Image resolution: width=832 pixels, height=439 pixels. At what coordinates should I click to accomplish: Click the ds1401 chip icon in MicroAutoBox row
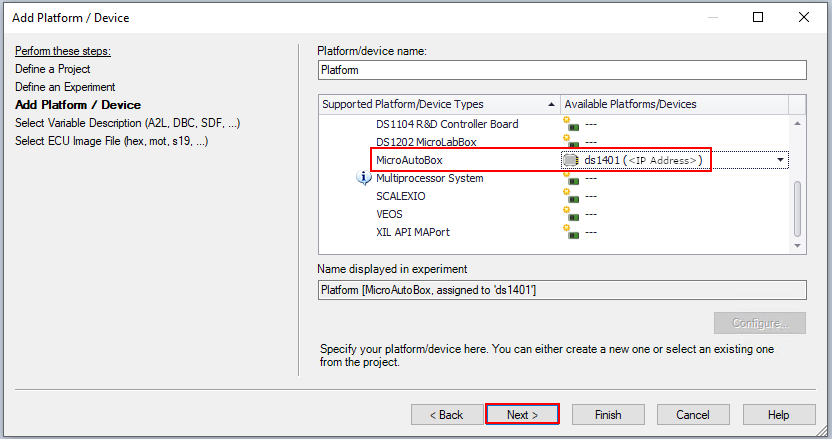point(571,160)
